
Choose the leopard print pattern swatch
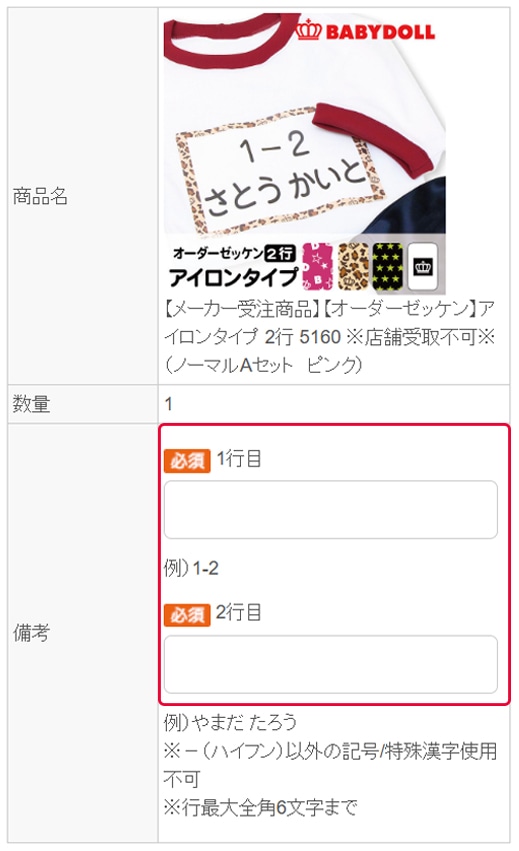[x=353, y=266]
